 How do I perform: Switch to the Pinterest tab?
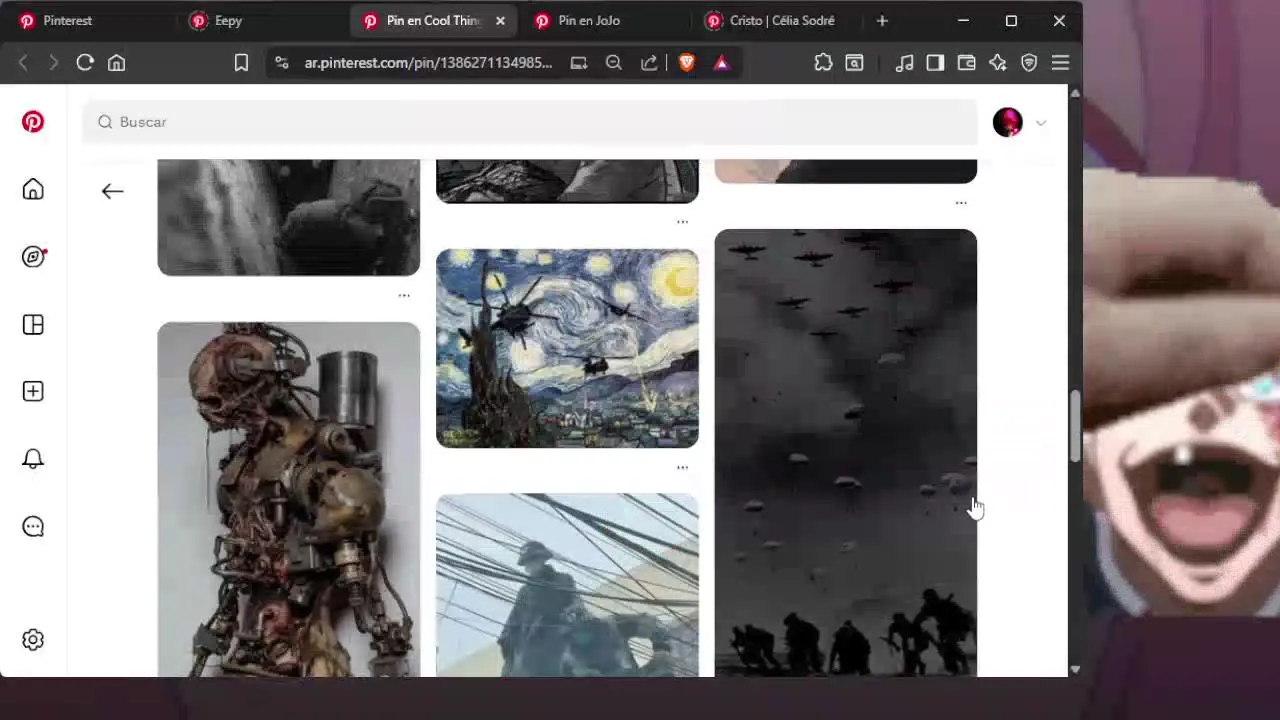coord(90,20)
